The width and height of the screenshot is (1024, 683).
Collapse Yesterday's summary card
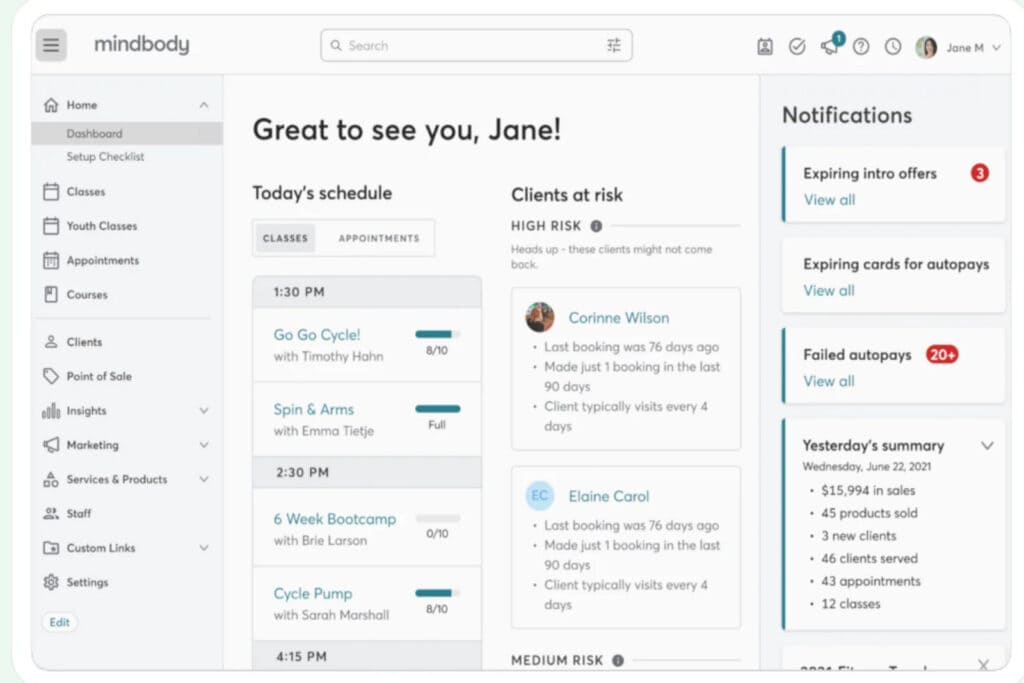[x=987, y=446]
